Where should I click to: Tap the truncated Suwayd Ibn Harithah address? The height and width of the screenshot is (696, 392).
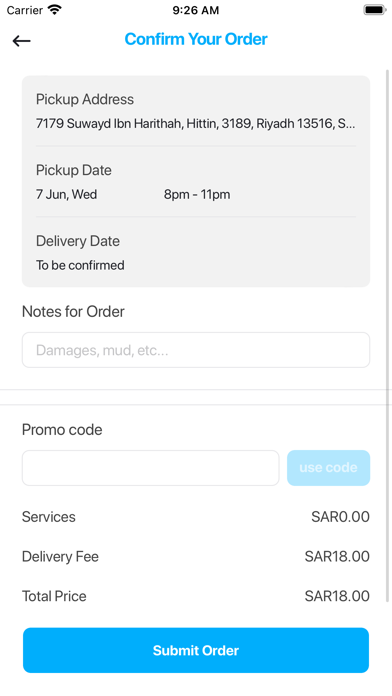195,123
